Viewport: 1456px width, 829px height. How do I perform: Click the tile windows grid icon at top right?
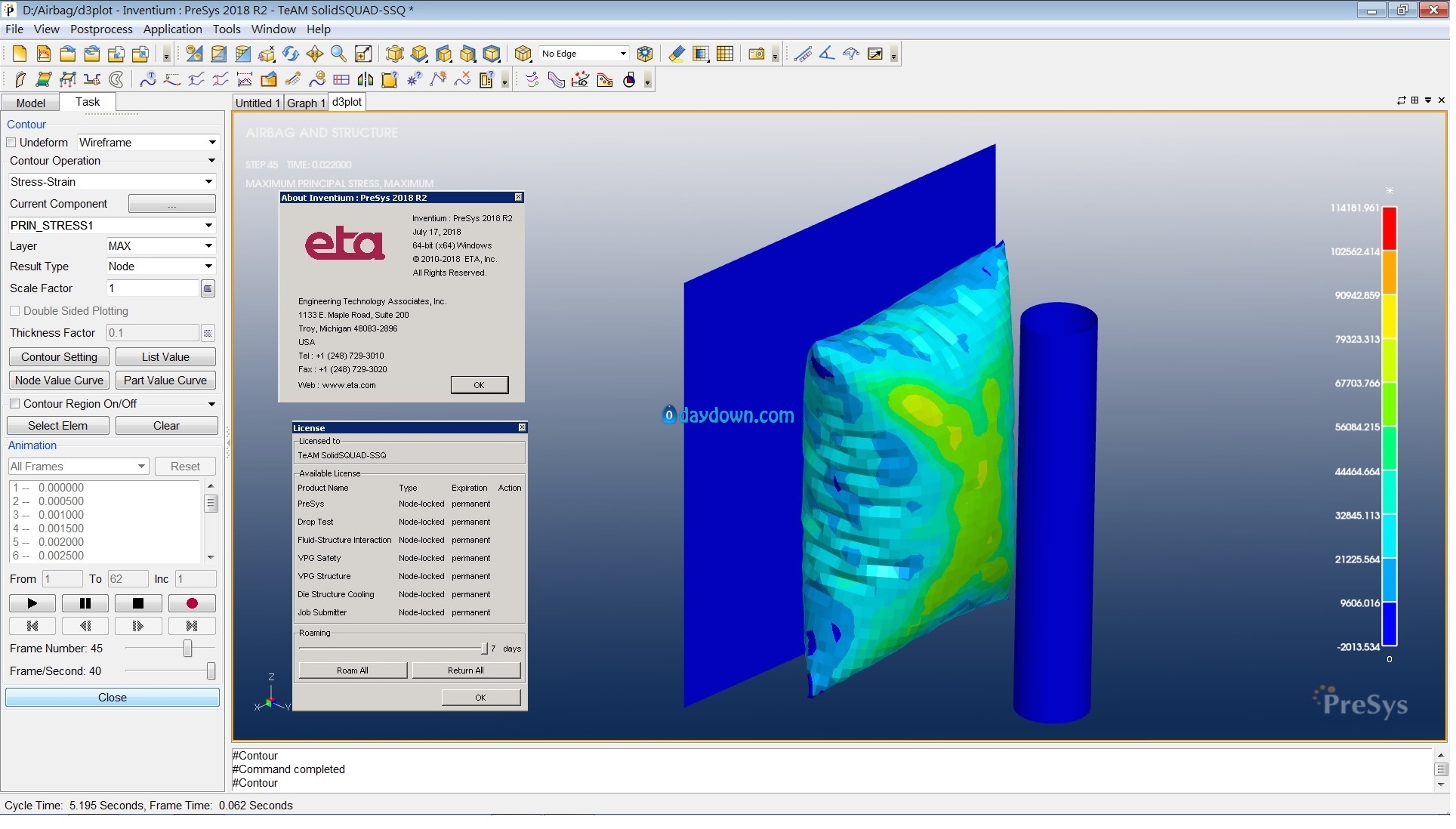pos(1415,100)
